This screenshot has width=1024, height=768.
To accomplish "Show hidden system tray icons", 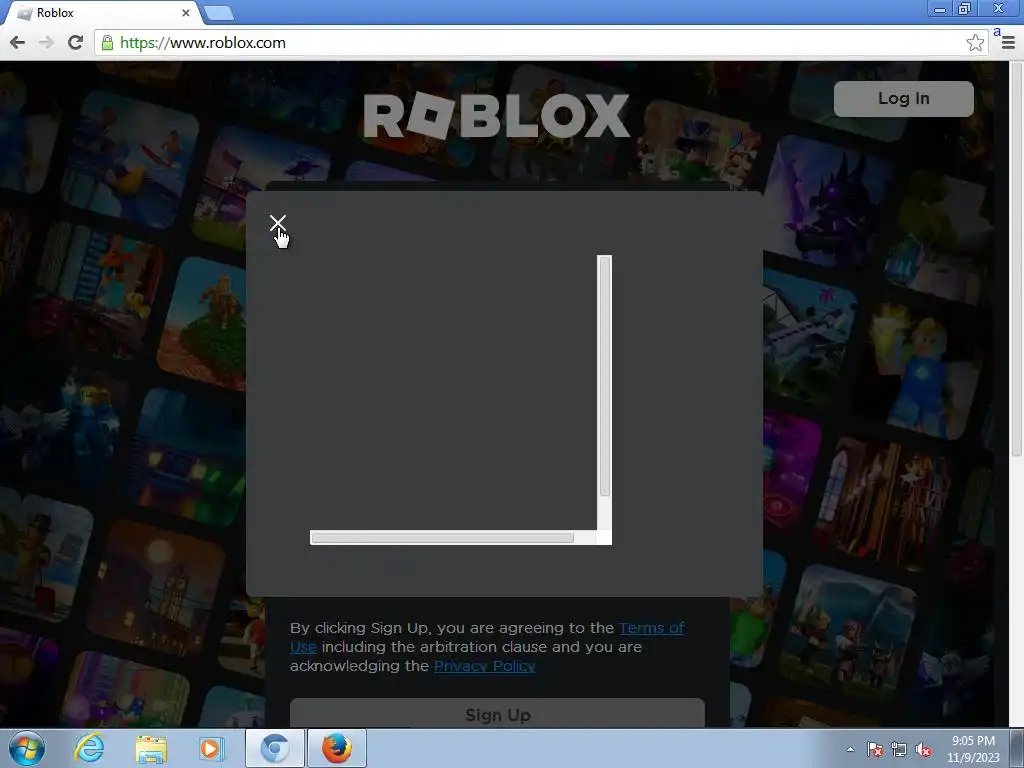I will pos(850,749).
